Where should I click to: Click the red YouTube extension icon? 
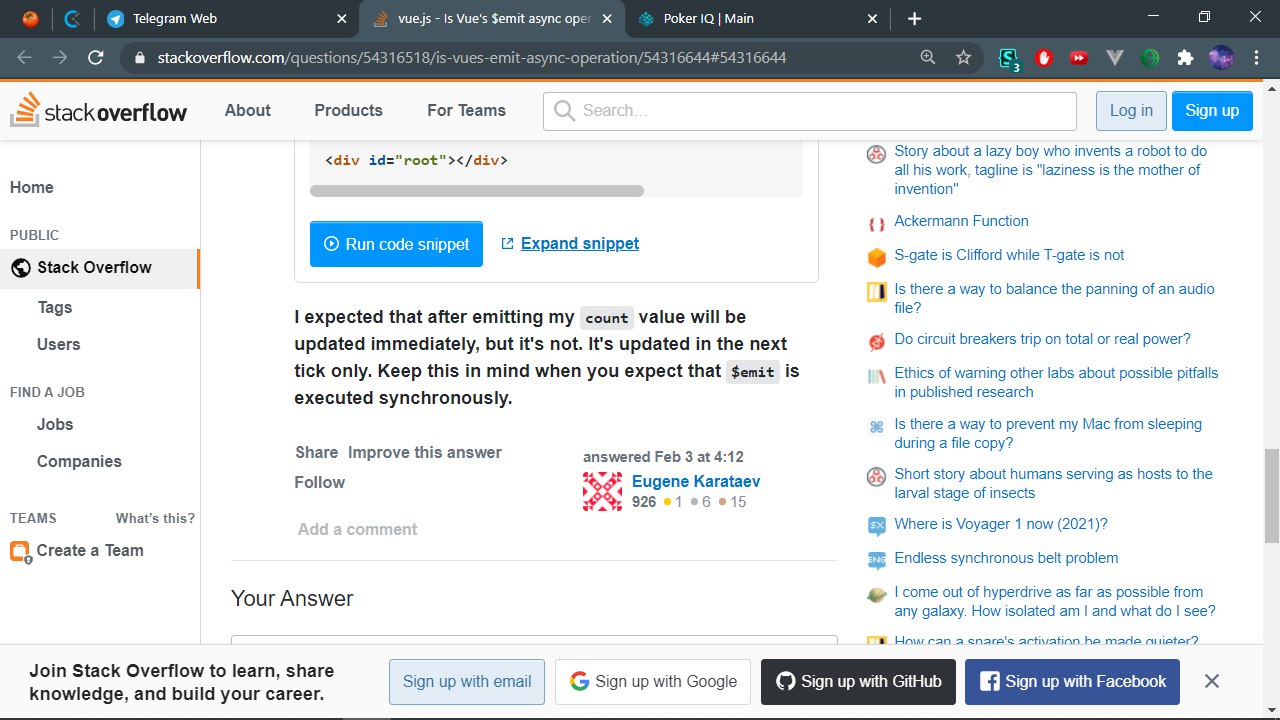pos(1078,58)
